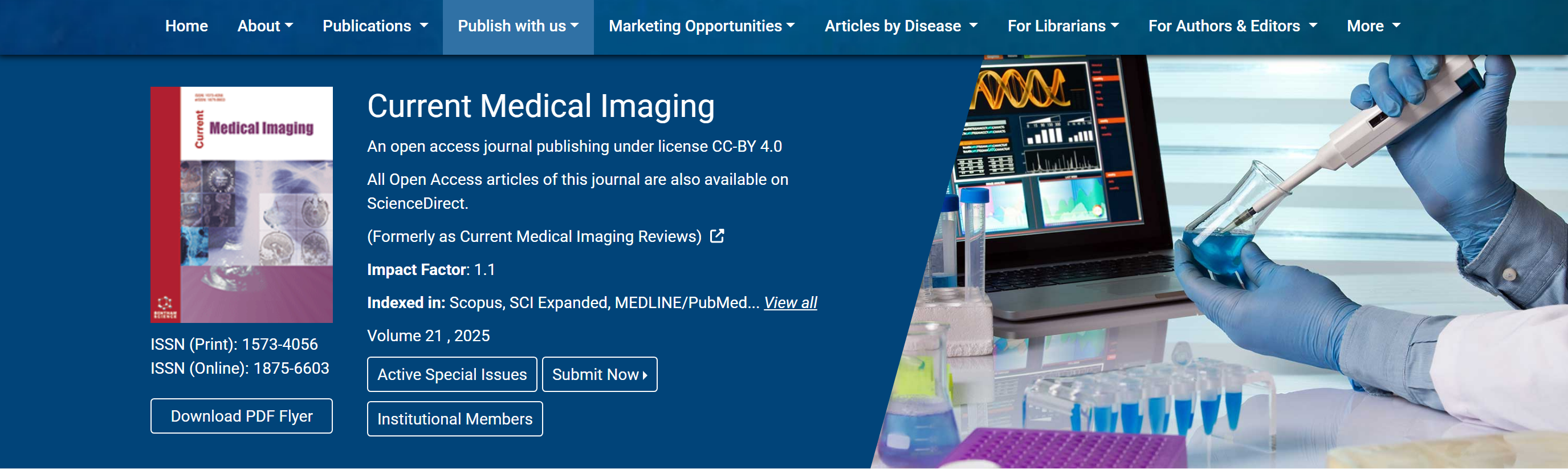This screenshot has height=469, width=1568.
Task: Open For Authors & Editors menu
Action: tap(1232, 26)
